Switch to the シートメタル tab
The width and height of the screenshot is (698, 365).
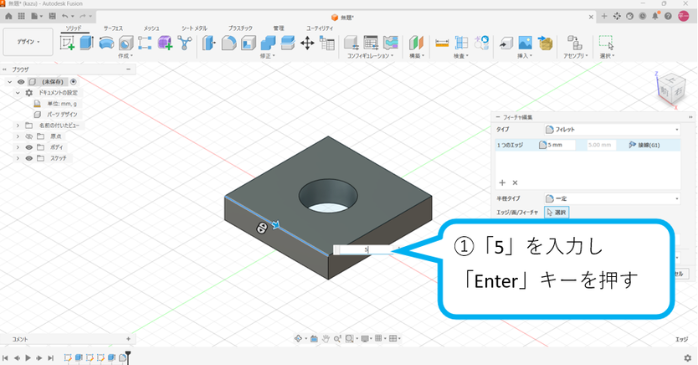(195, 28)
